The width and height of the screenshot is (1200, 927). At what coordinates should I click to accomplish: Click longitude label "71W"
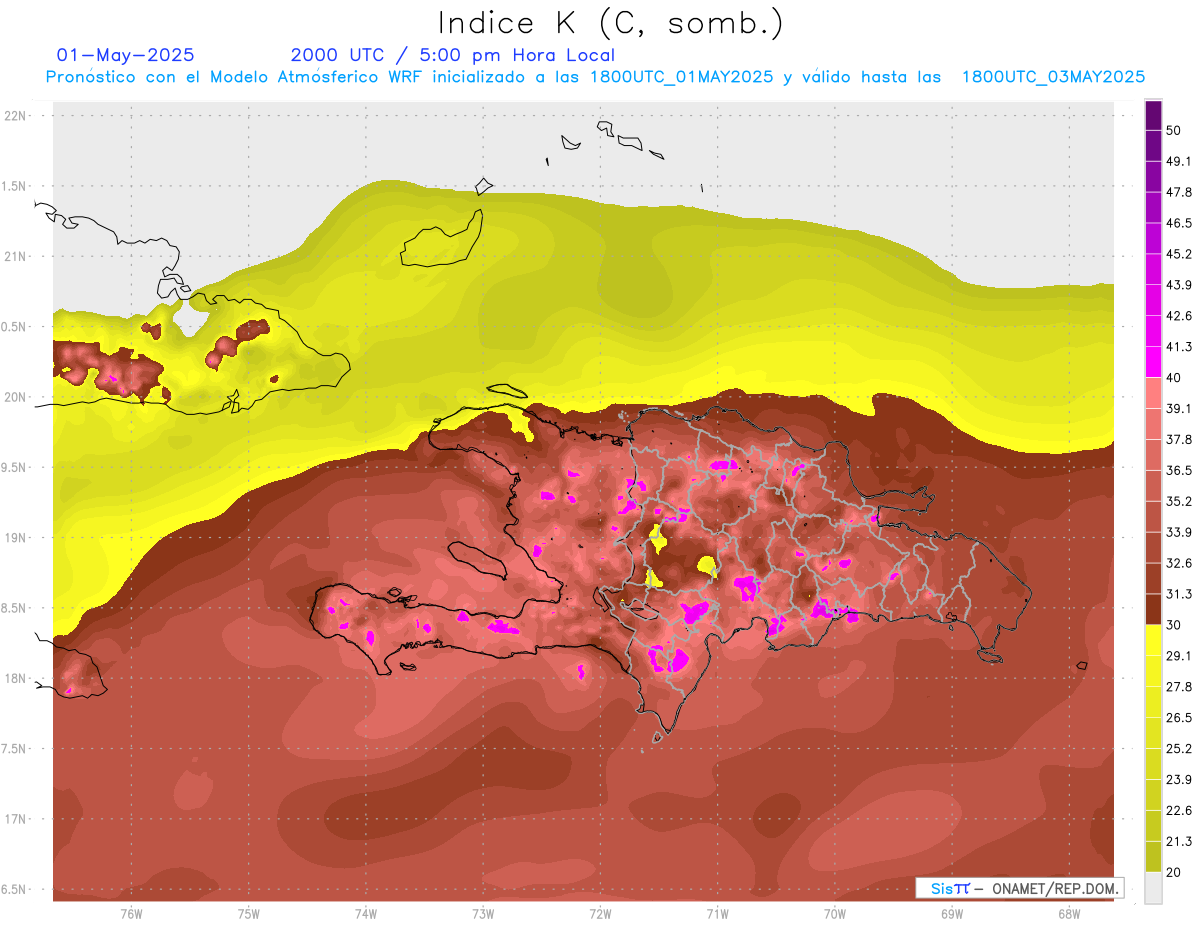717,914
